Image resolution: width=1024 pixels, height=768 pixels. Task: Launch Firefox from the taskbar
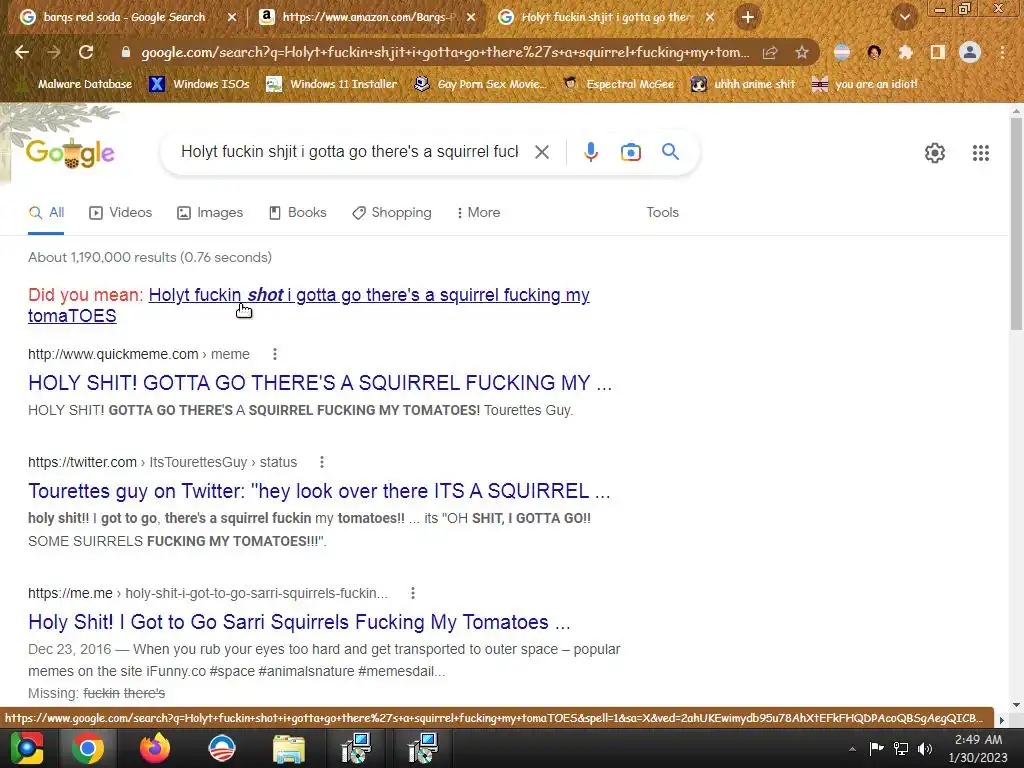[x=155, y=748]
